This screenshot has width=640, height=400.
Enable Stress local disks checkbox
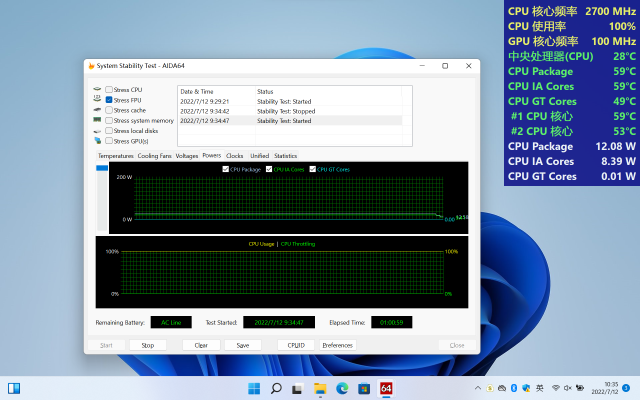[109, 131]
